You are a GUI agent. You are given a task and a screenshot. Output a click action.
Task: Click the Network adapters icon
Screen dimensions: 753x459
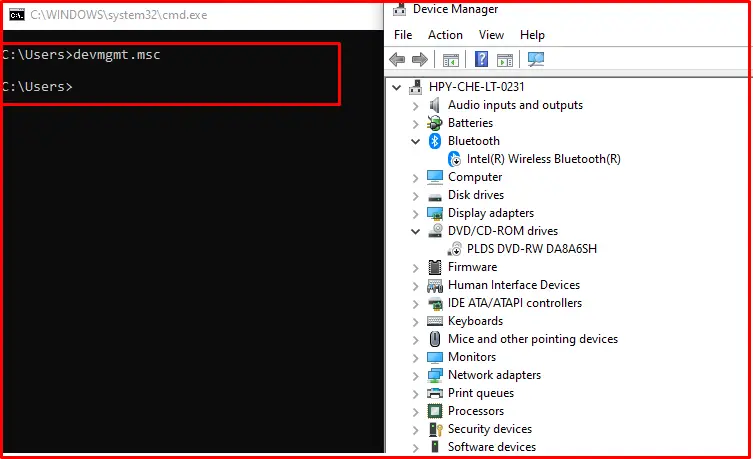[435, 375]
